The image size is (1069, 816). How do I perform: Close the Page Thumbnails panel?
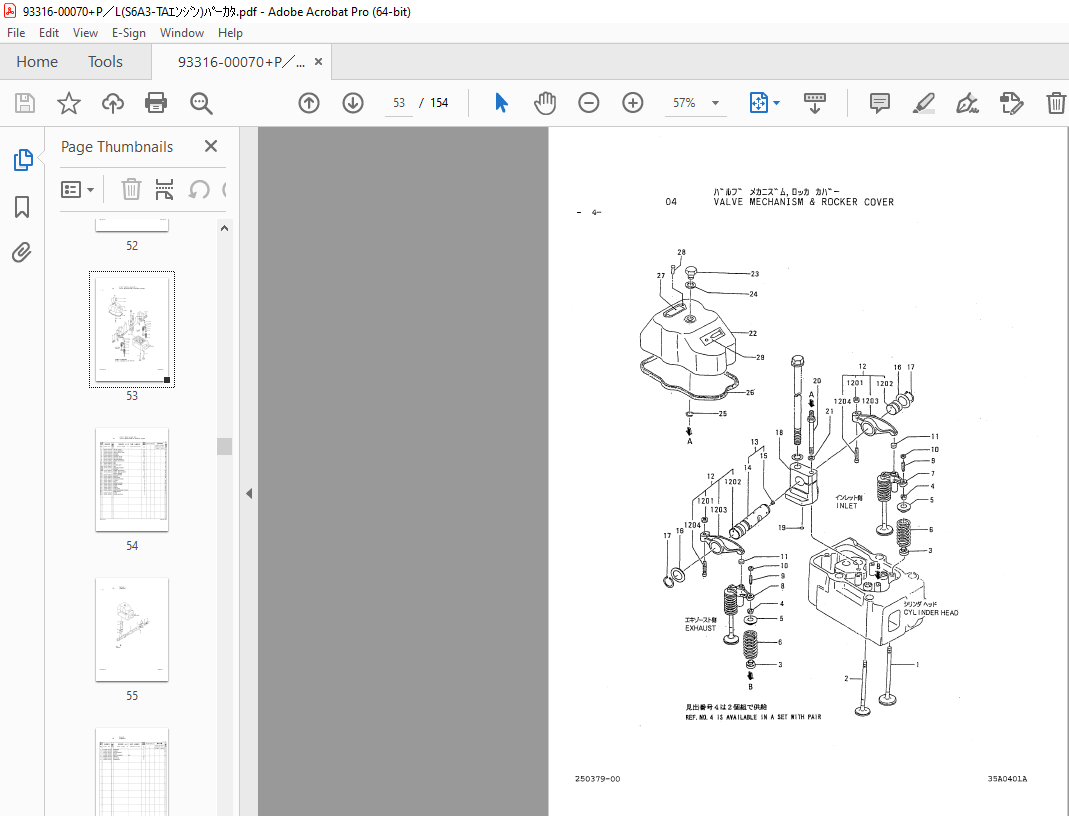(x=211, y=146)
